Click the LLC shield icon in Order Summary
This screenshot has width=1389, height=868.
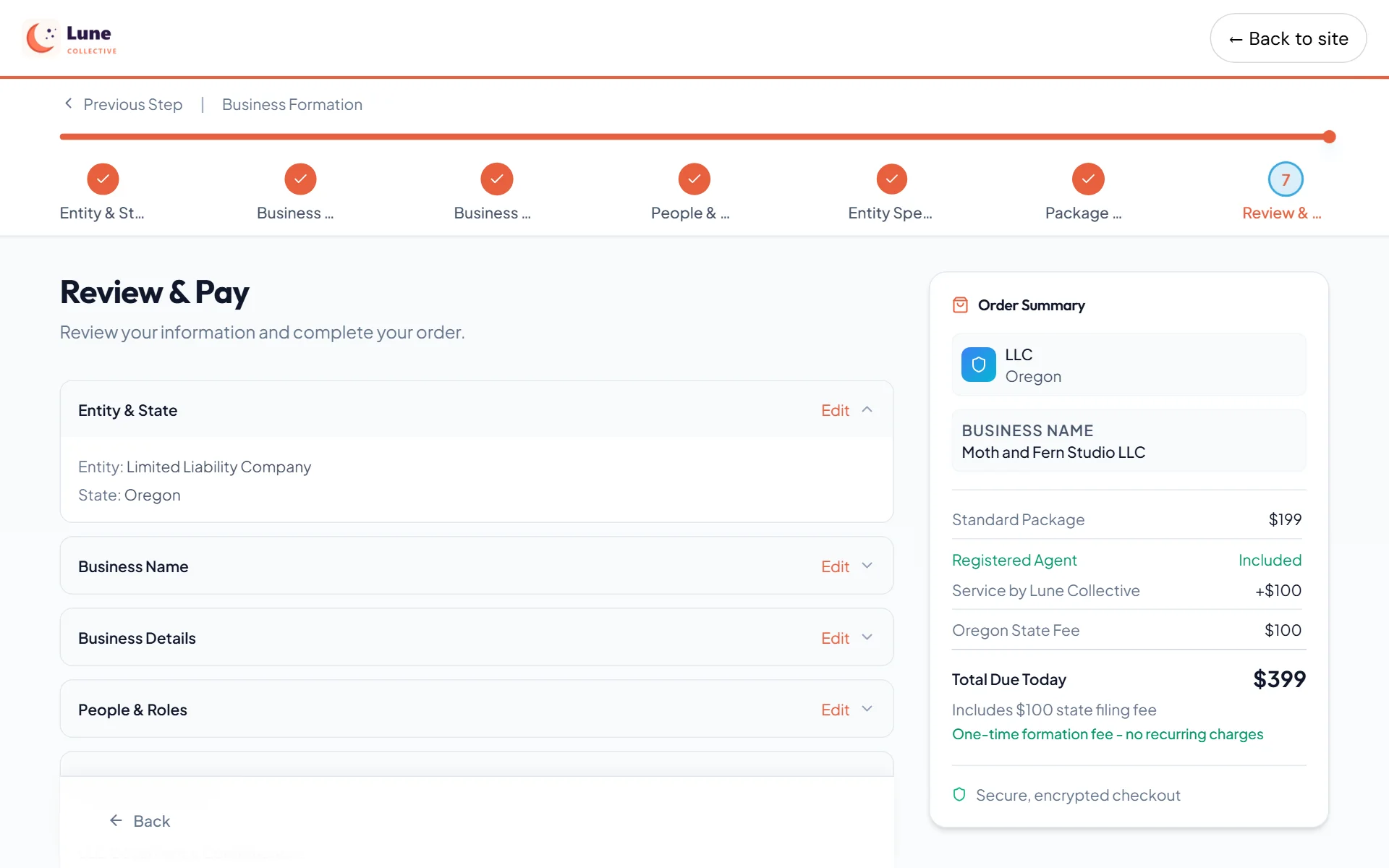click(978, 365)
